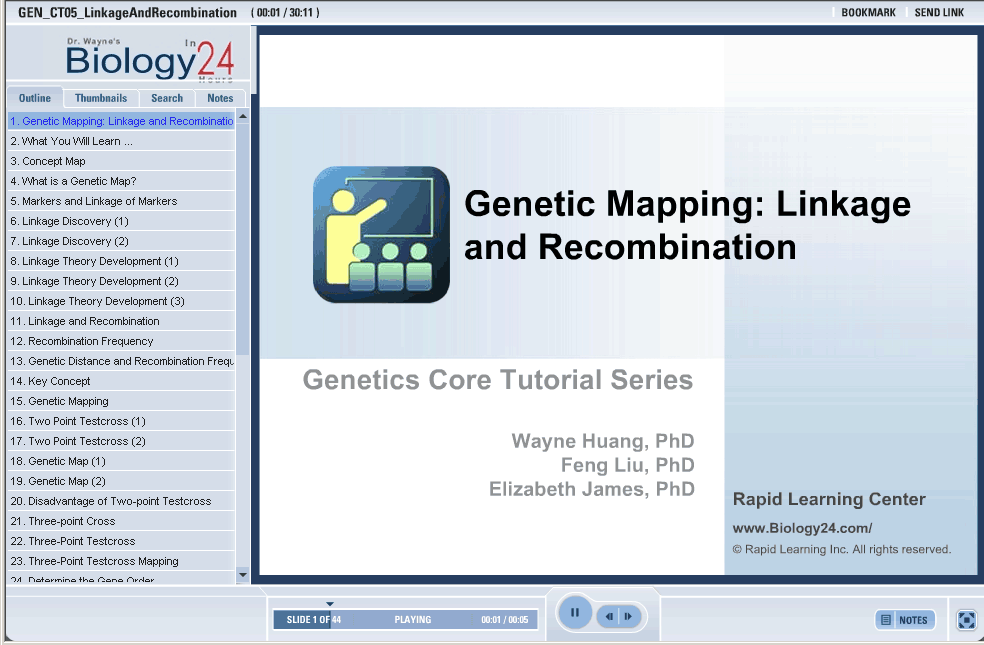Go to the previous slide
The width and height of the screenshot is (984, 645).
pyautogui.click(x=609, y=617)
